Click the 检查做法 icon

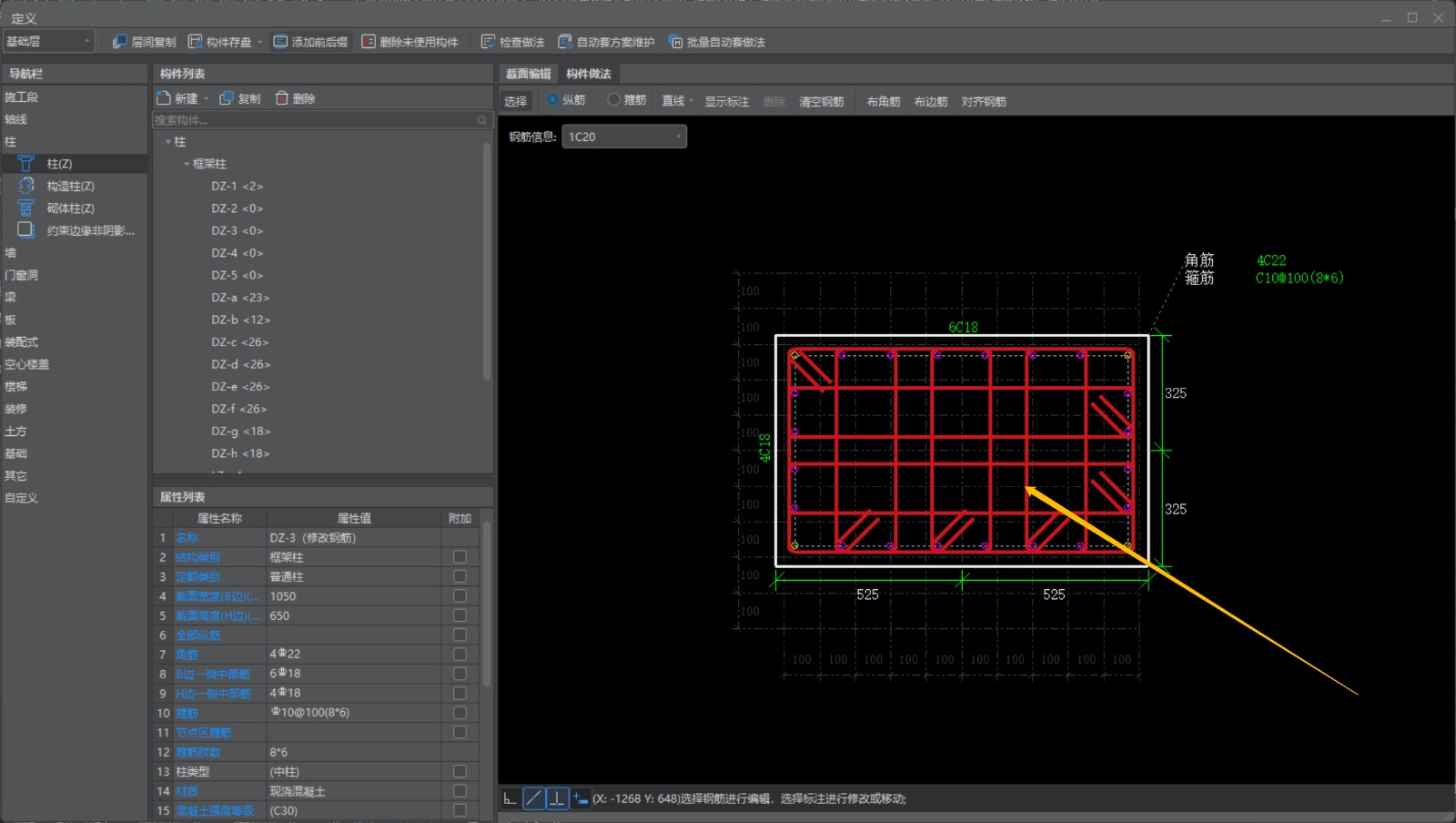click(x=488, y=42)
